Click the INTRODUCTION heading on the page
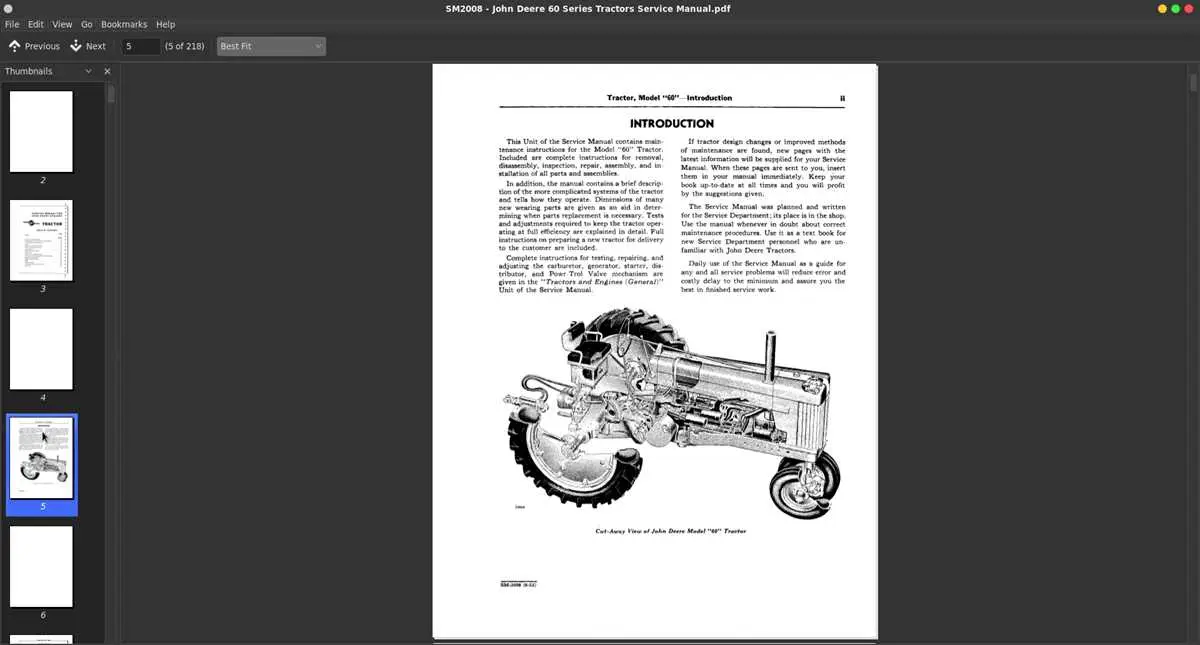 coord(672,124)
